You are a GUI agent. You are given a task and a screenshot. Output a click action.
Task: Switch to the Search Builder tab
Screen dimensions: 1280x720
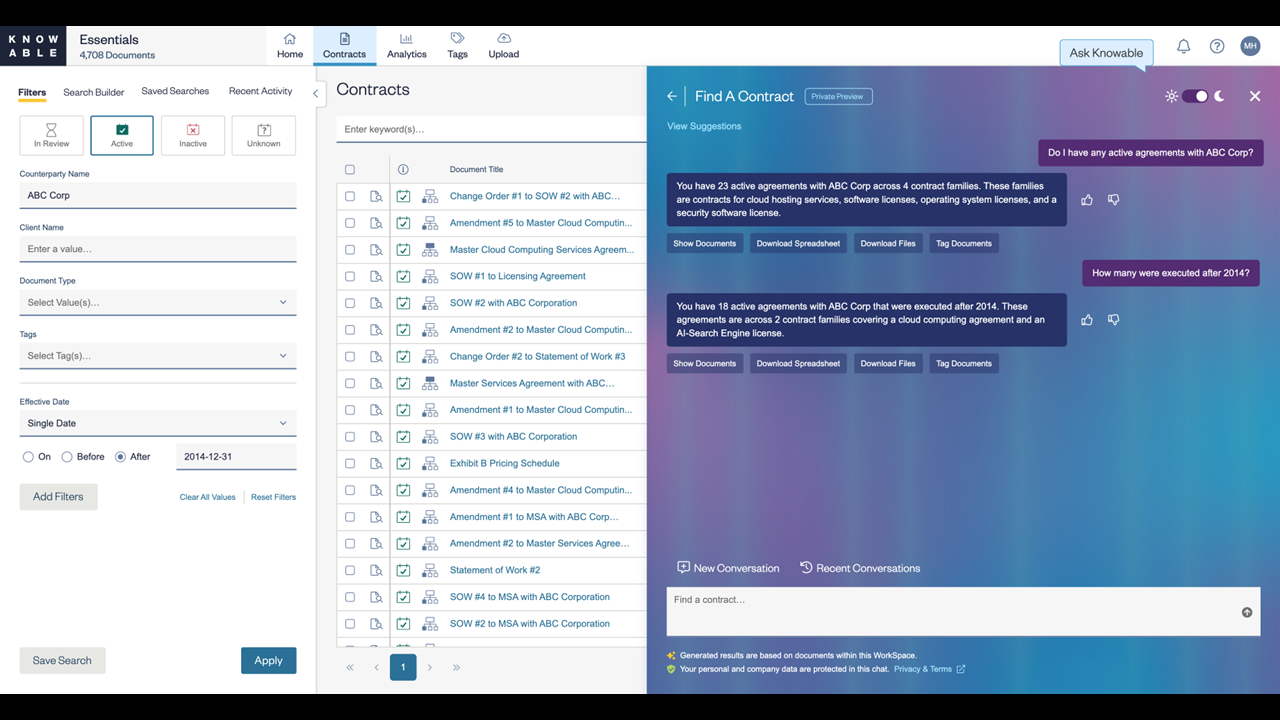pyautogui.click(x=94, y=92)
